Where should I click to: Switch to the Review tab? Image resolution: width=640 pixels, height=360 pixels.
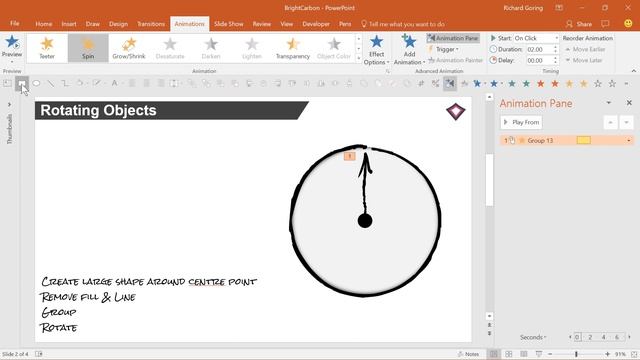[x=262, y=24]
